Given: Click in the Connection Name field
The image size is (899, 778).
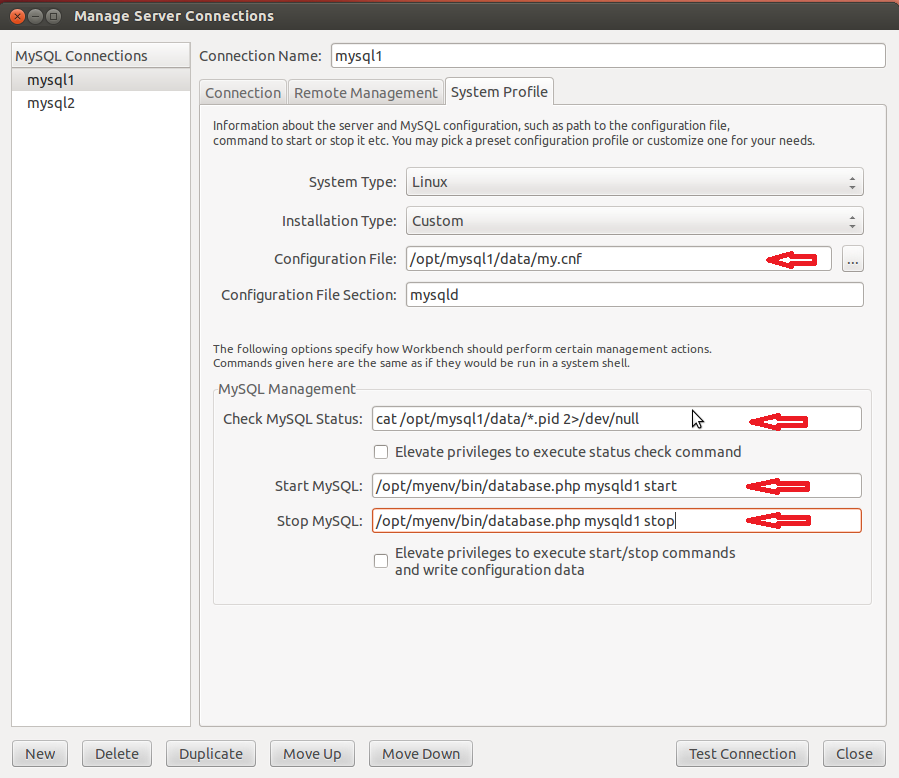Looking at the screenshot, I should click(x=607, y=56).
